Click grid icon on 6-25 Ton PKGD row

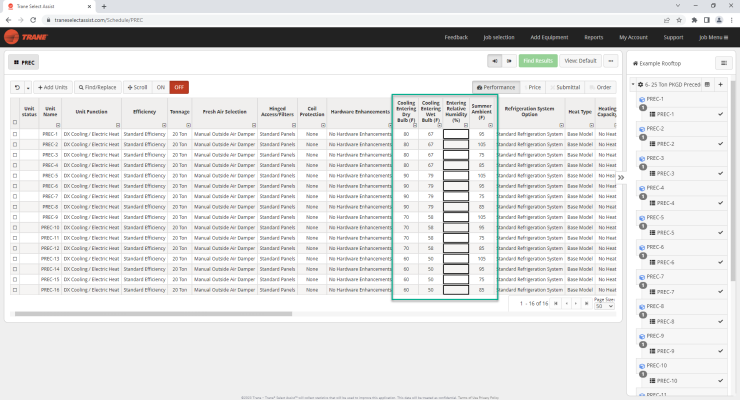[707, 84]
